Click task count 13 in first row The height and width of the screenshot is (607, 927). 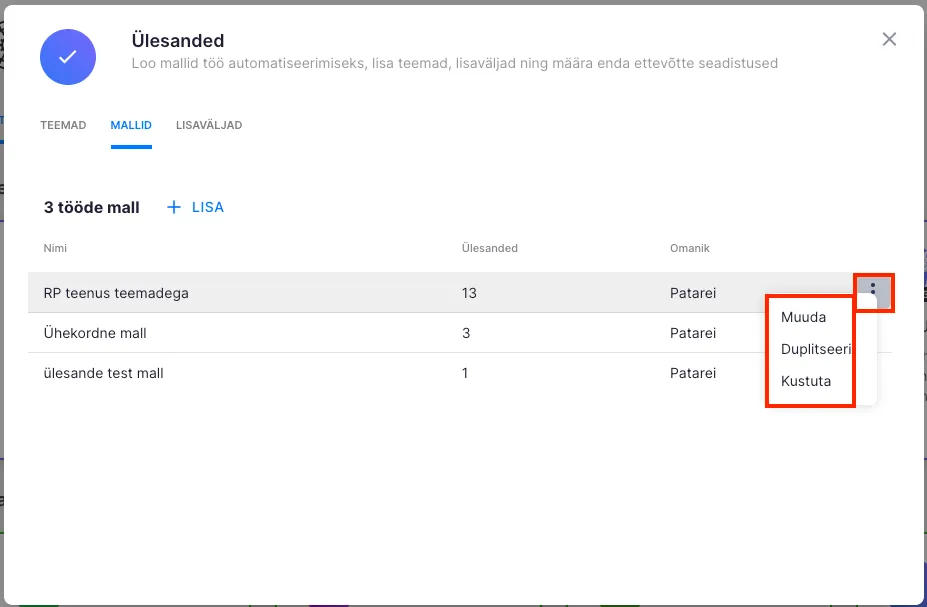tap(469, 293)
